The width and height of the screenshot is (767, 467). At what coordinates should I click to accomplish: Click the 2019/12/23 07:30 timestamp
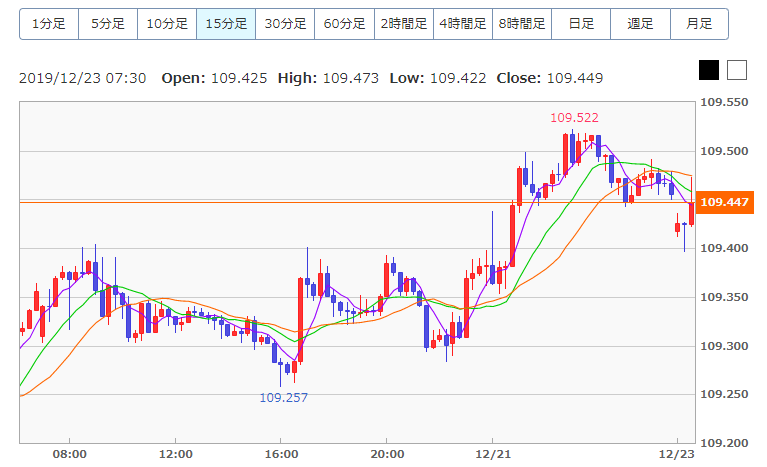pyautogui.click(x=83, y=78)
